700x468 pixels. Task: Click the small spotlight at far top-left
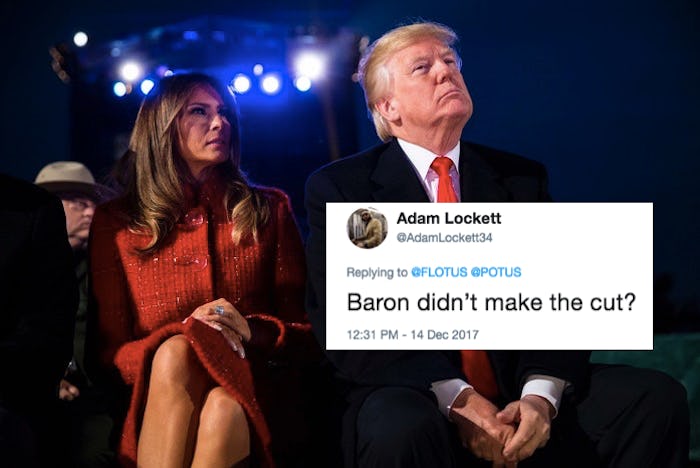click(x=80, y=39)
